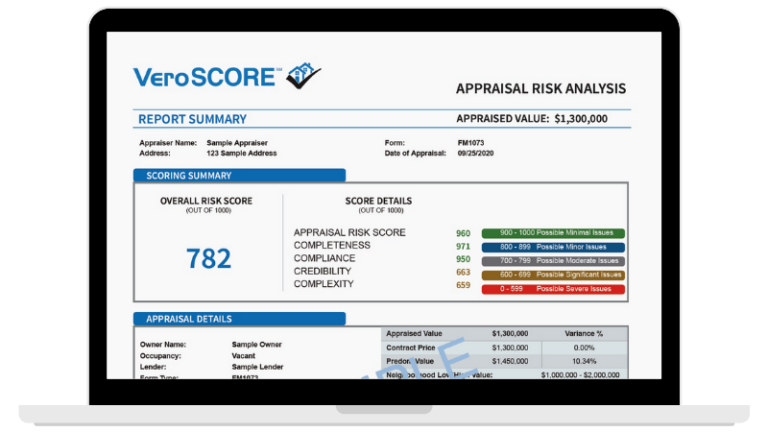Select the SCORING SUMMARY section header bar
This screenshot has width=768, height=432.
(x=240, y=175)
